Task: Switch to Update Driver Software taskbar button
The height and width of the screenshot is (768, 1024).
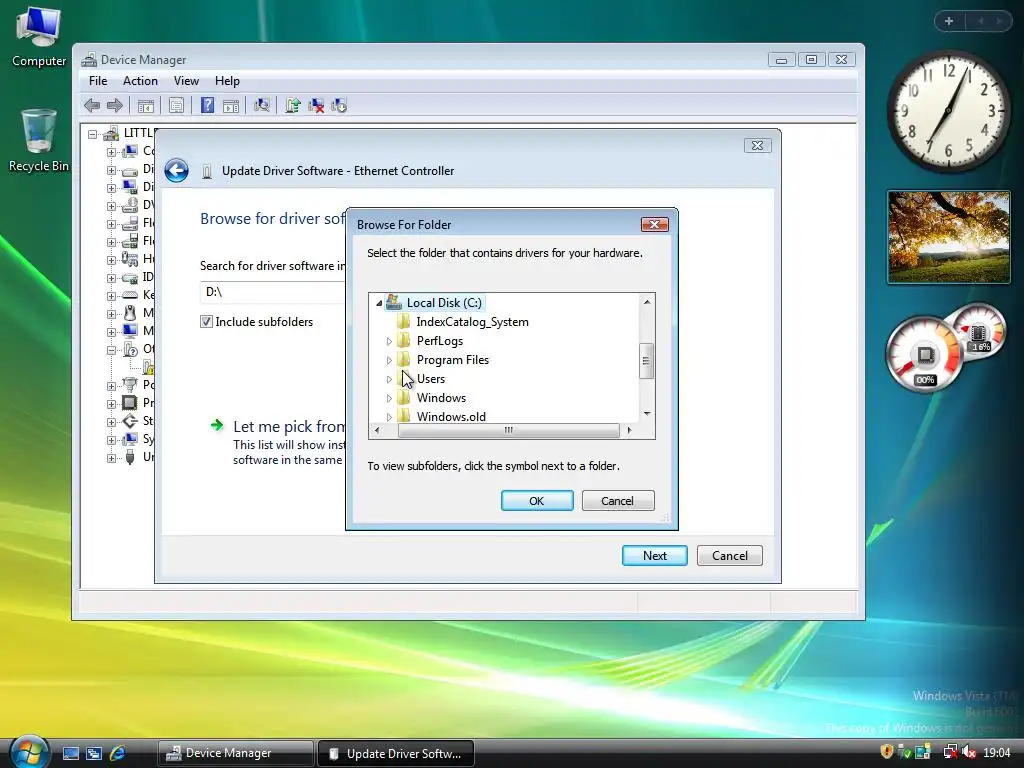Action: tap(396, 754)
